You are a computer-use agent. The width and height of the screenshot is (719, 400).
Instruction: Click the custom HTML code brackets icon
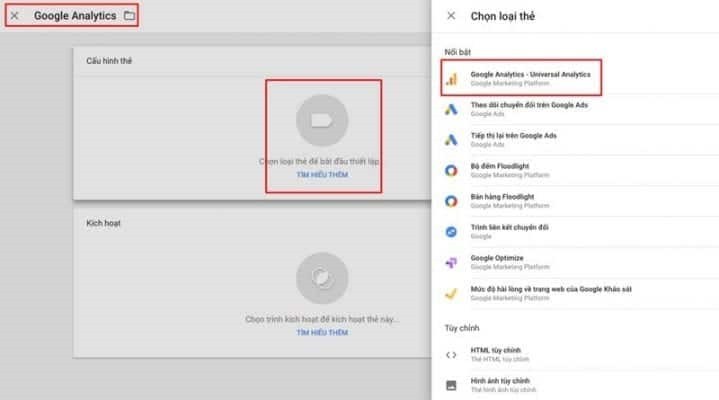[x=451, y=355]
